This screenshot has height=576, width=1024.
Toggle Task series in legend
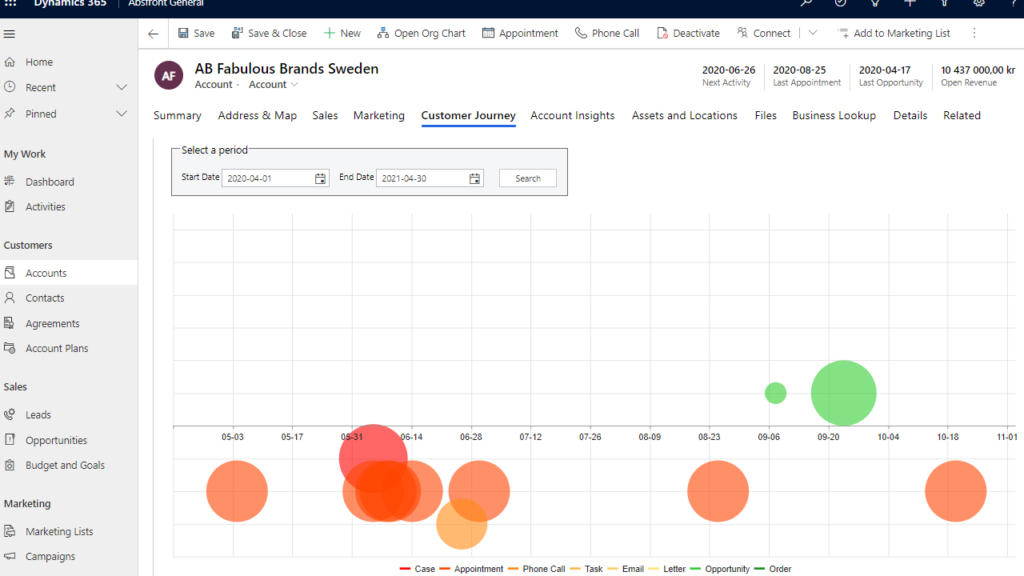[586, 569]
